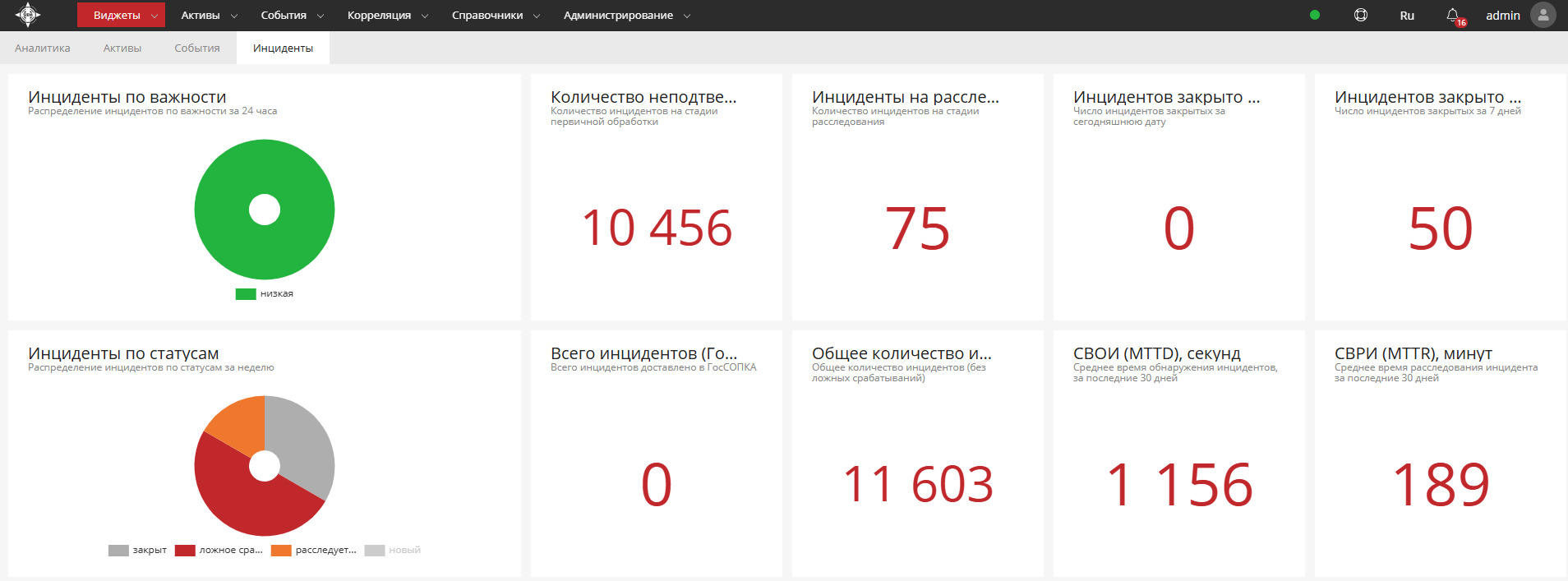Viewport: 1568px width, 581px height.
Task: Switch to the События dashboard tab
Action: (x=197, y=48)
